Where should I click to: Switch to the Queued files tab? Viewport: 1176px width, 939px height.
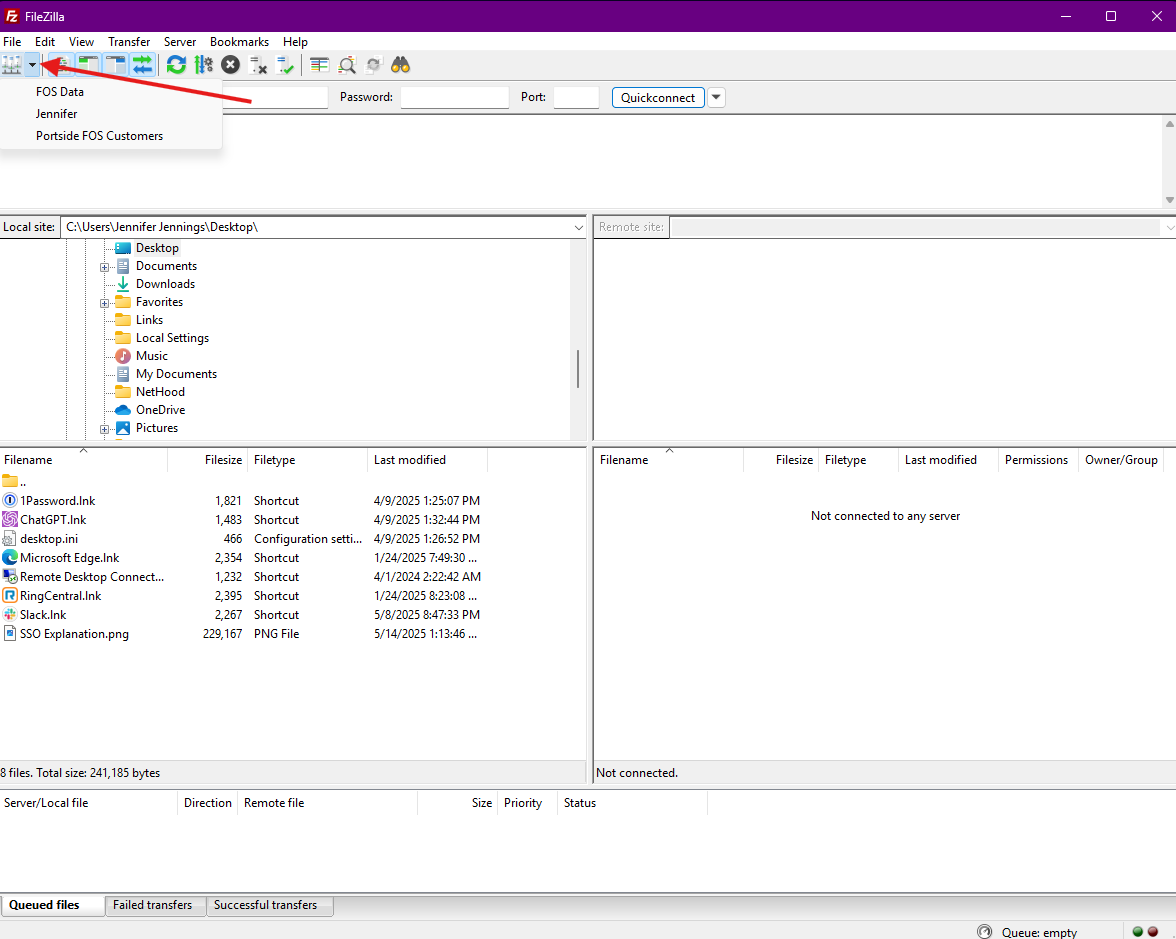52,905
